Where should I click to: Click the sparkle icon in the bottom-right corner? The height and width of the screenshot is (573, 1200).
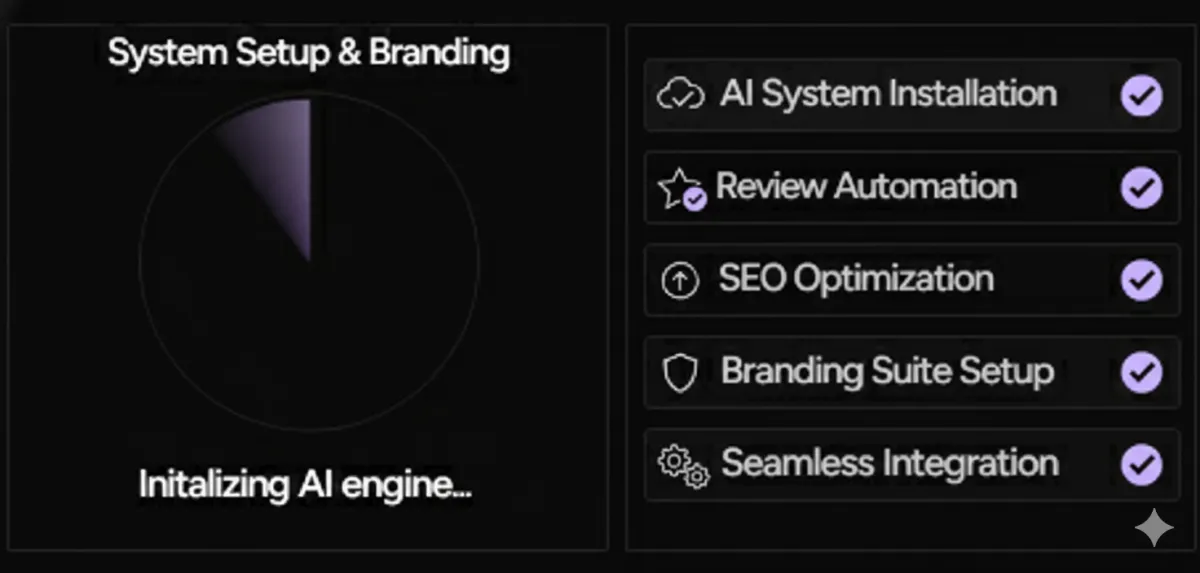click(1153, 527)
